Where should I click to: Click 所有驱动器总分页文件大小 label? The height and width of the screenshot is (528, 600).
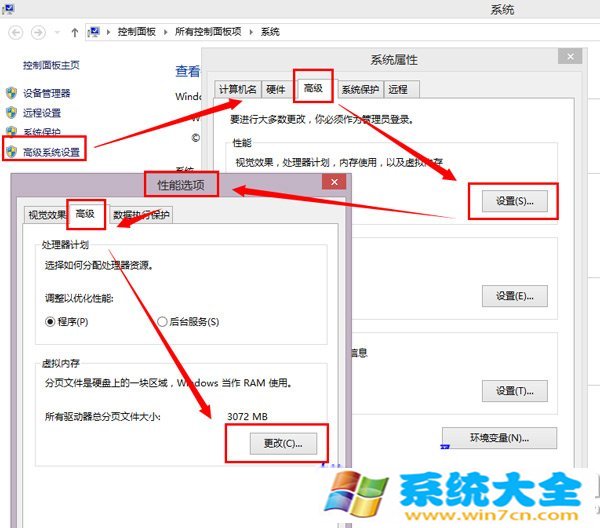(x=103, y=417)
